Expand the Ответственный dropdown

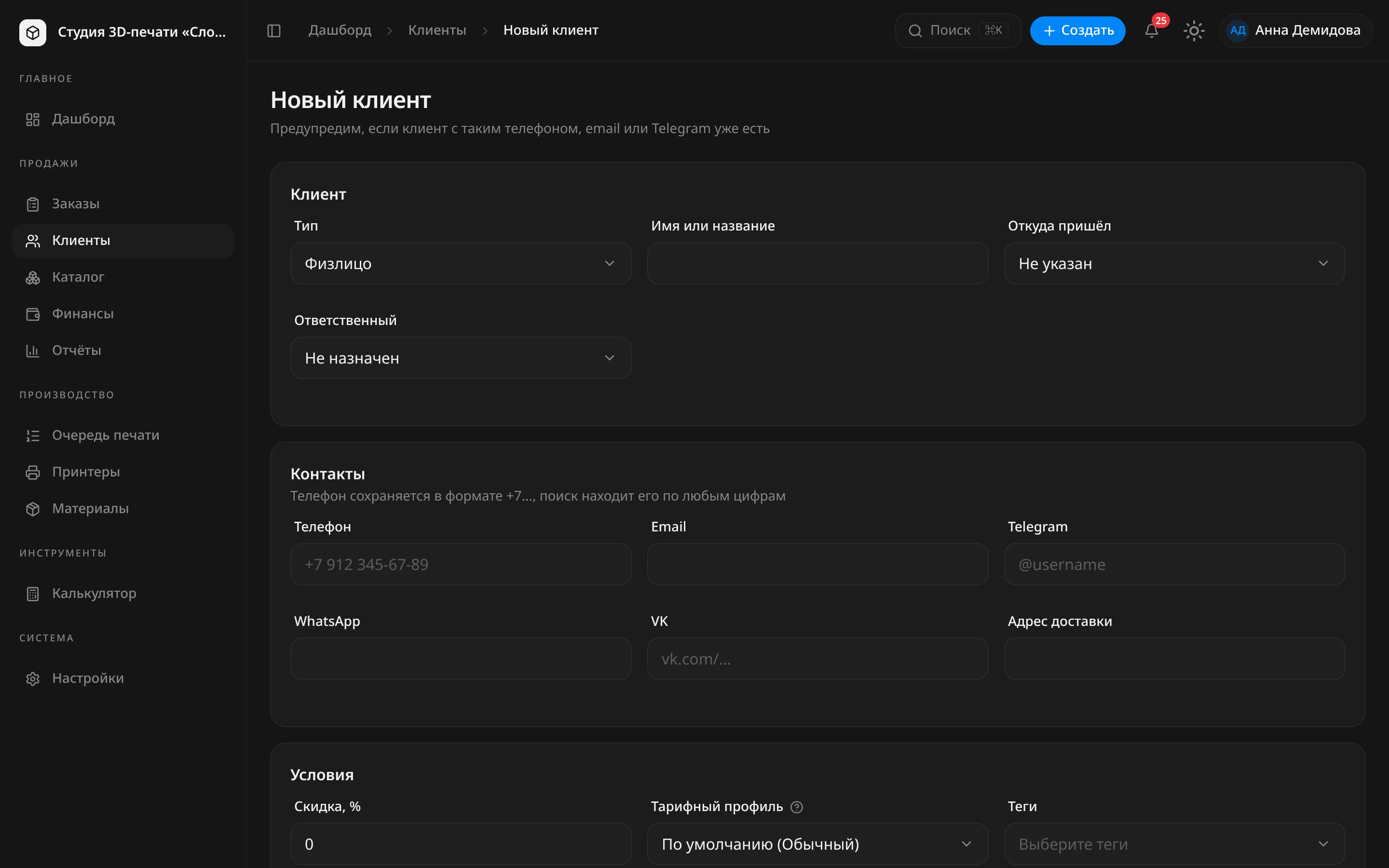[461, 358]
